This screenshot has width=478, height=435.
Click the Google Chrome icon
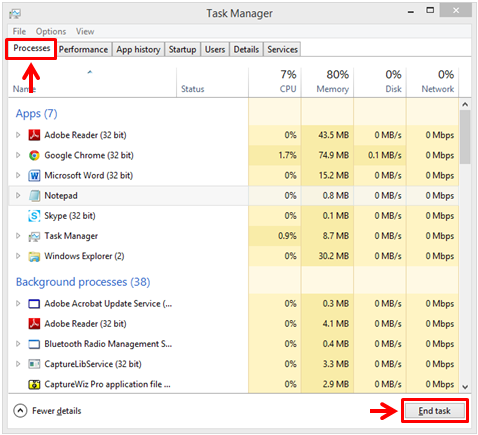(34, 155)
